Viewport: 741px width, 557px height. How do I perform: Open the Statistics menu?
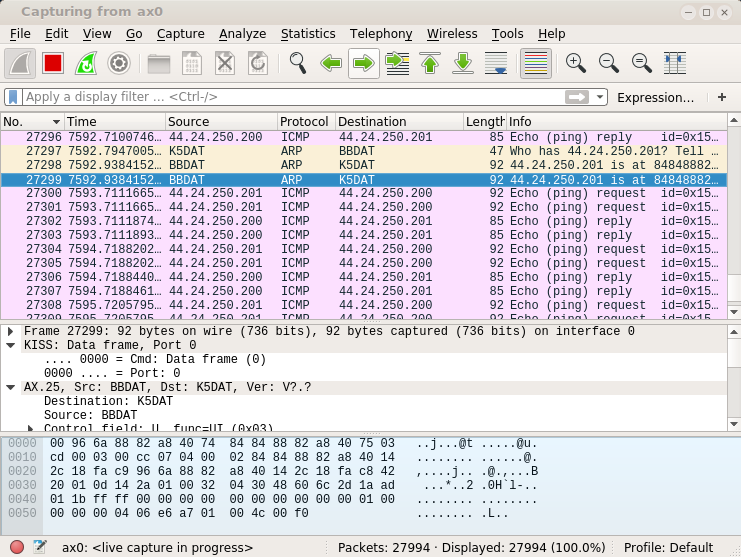tap(308, 34)
